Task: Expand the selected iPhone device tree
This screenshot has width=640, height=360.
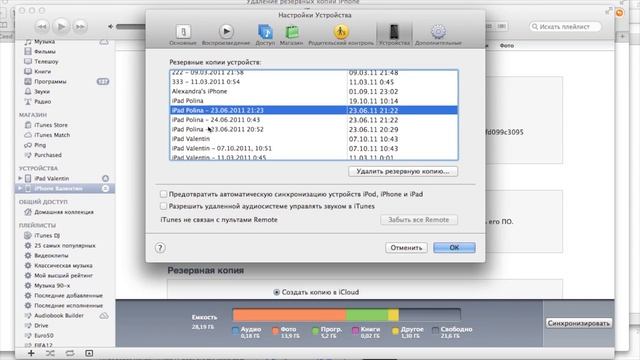Action: [x=20, y=188]
